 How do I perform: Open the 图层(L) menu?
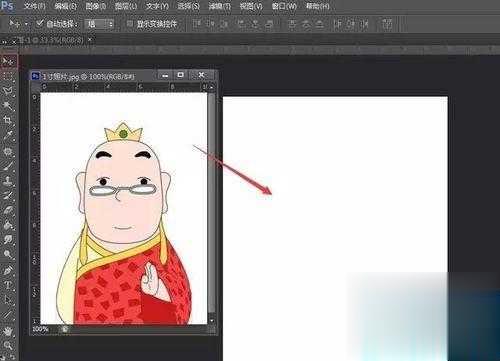pyautogui.click(x=126, y=6)
